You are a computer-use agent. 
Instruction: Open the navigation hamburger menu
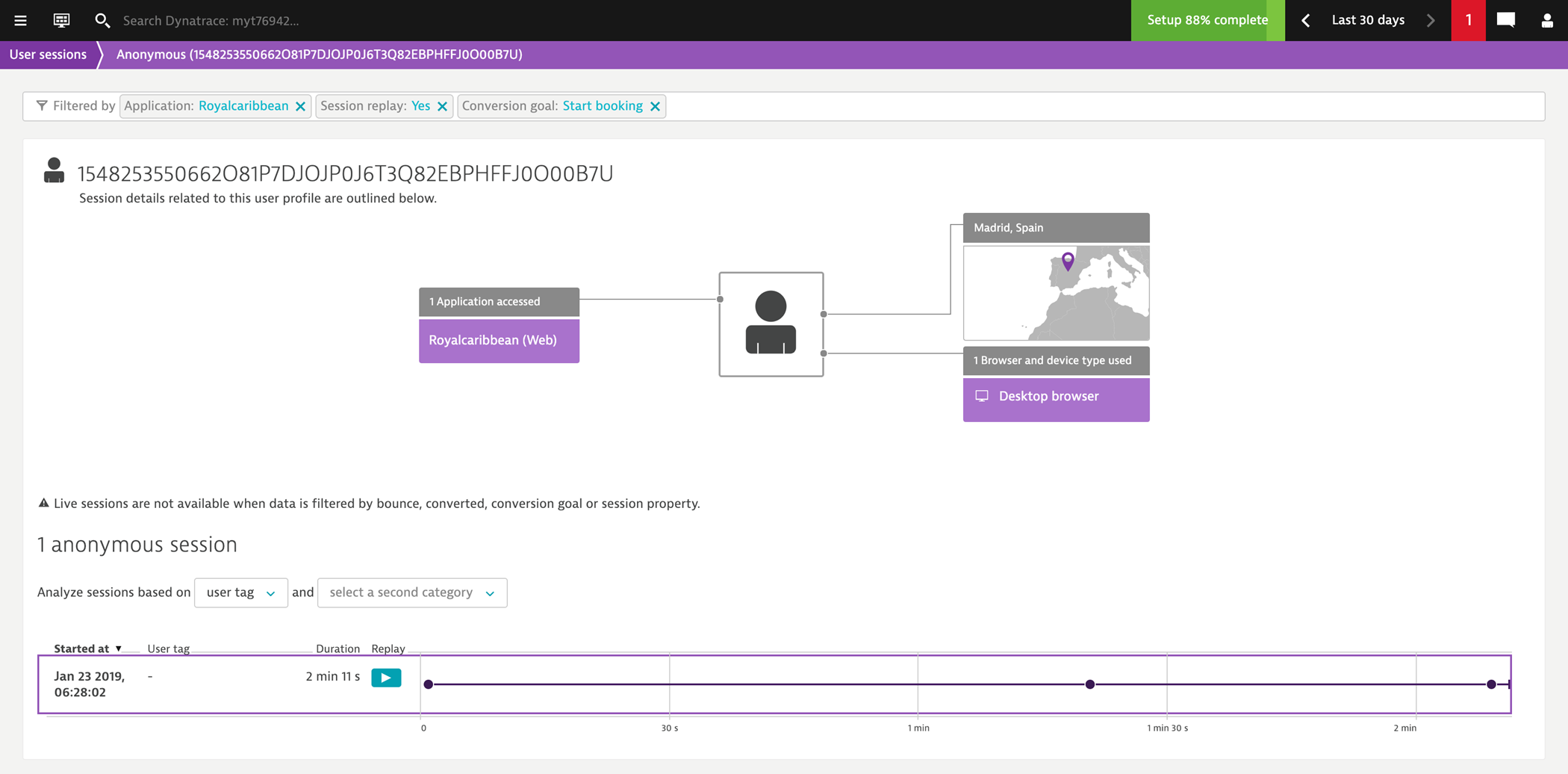point(20,20)
